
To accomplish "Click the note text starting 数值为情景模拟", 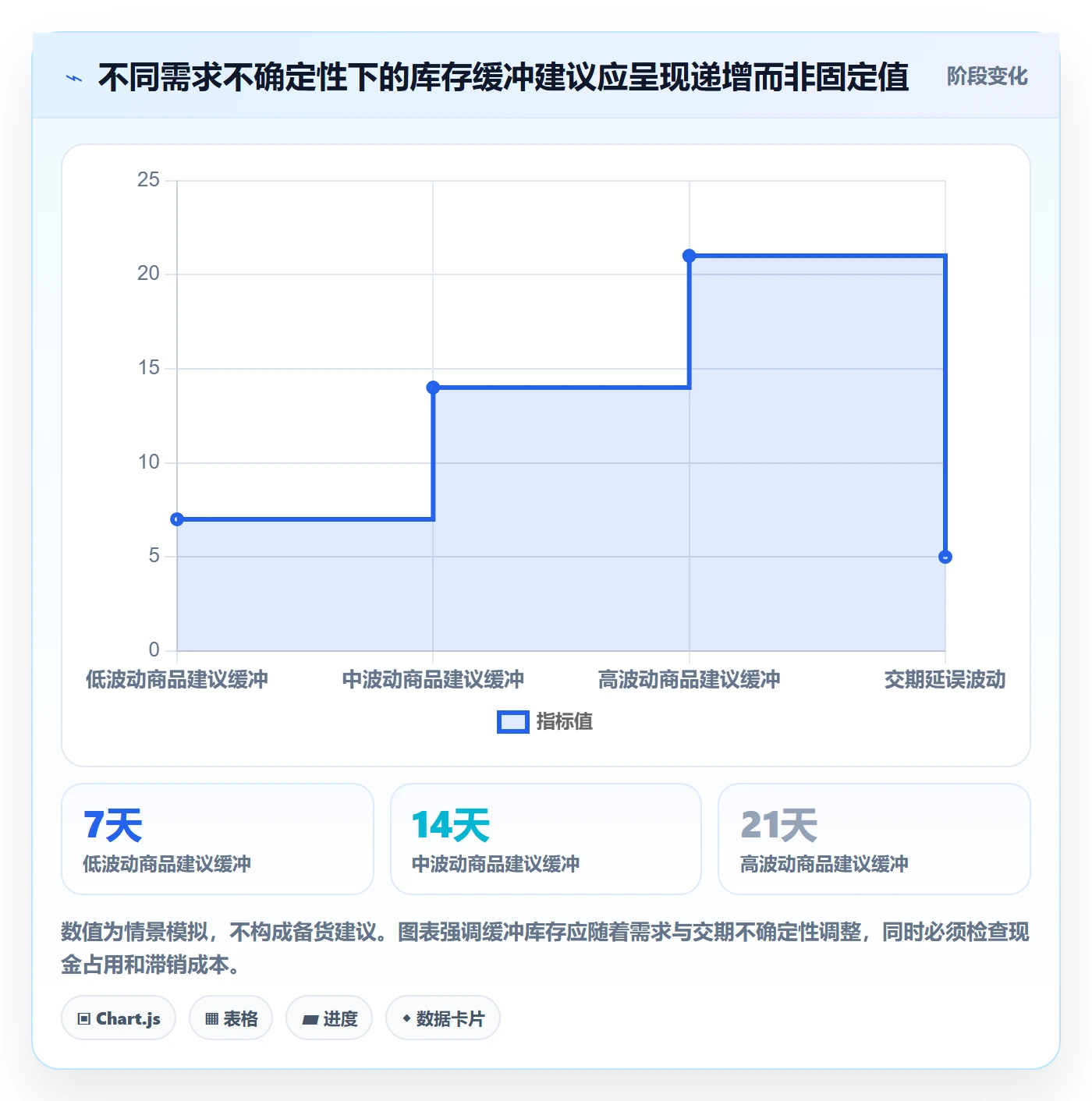I will pos(545,948).
